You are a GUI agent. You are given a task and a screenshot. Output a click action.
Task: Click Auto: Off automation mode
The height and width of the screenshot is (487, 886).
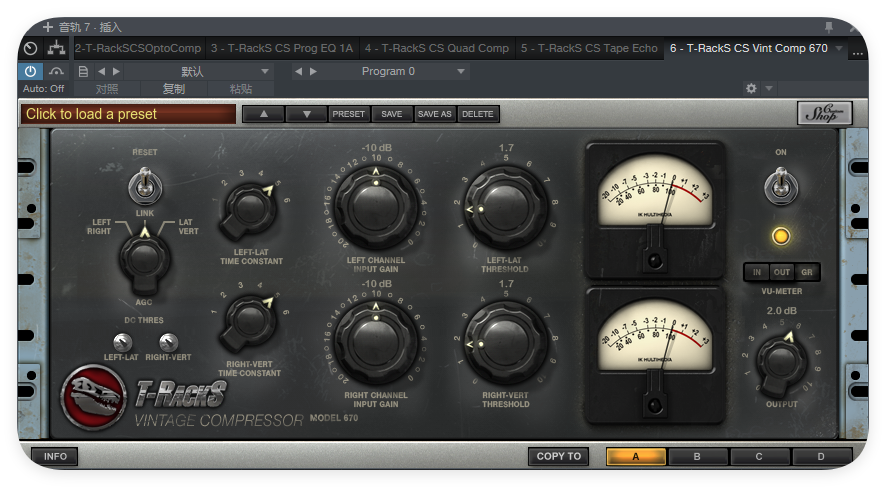(44, 89)
